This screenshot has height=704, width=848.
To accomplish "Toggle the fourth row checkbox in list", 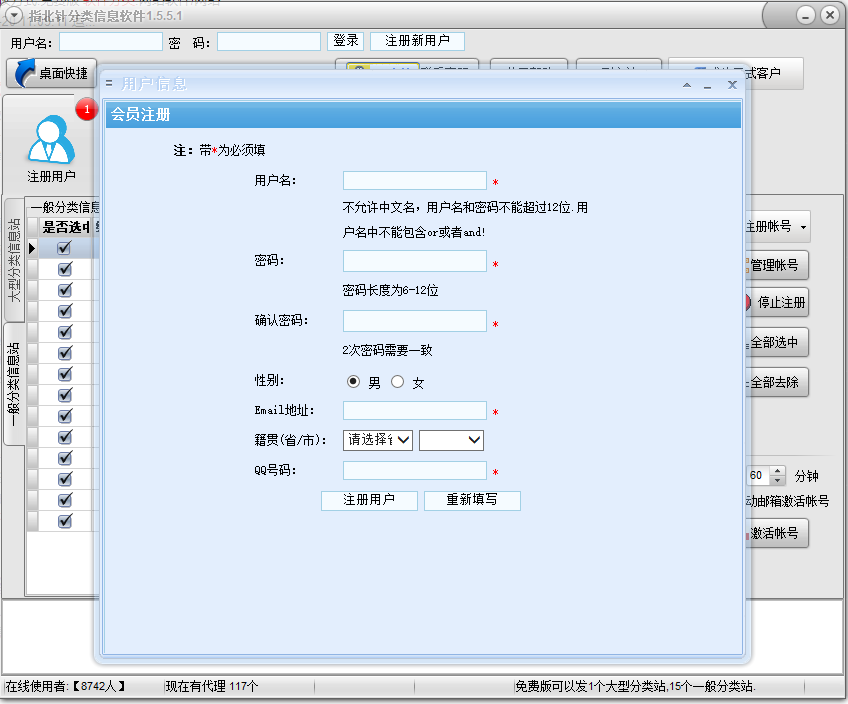I will tap(64, 311).
